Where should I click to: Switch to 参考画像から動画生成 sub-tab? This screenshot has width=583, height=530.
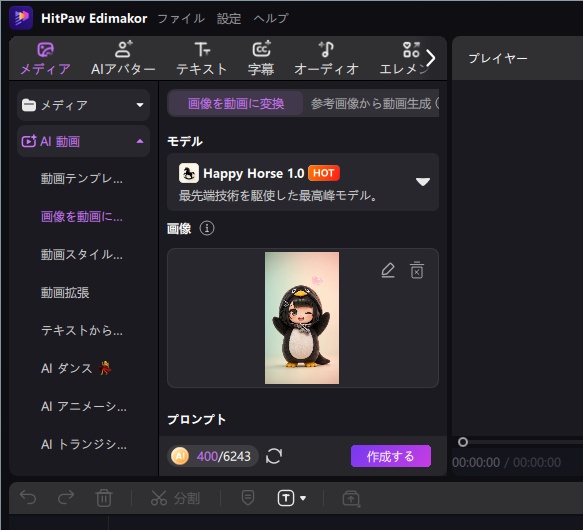click(371, 103)
